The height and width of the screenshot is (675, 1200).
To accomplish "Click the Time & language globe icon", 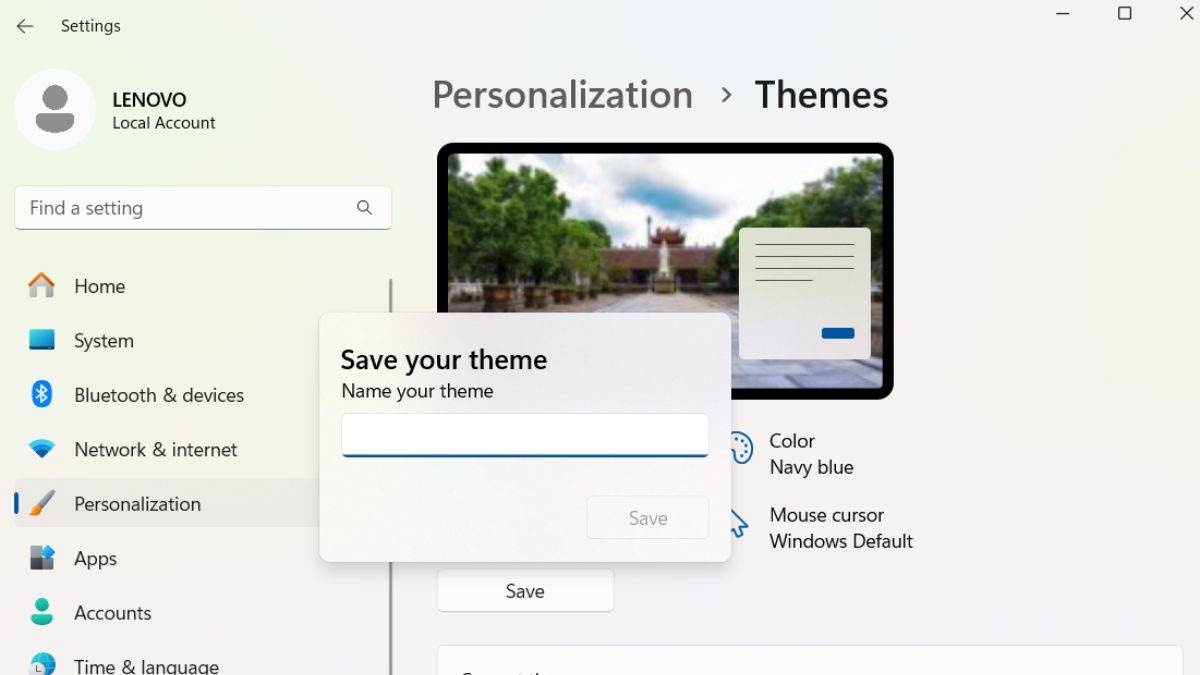I will pos(41,664).
